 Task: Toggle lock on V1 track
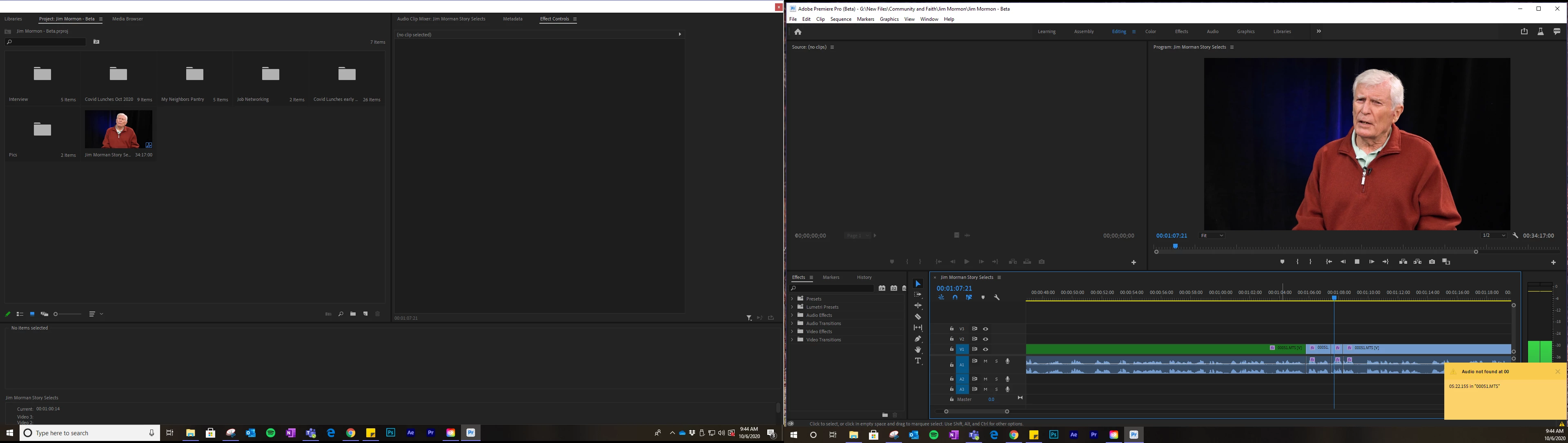(951, 349)
